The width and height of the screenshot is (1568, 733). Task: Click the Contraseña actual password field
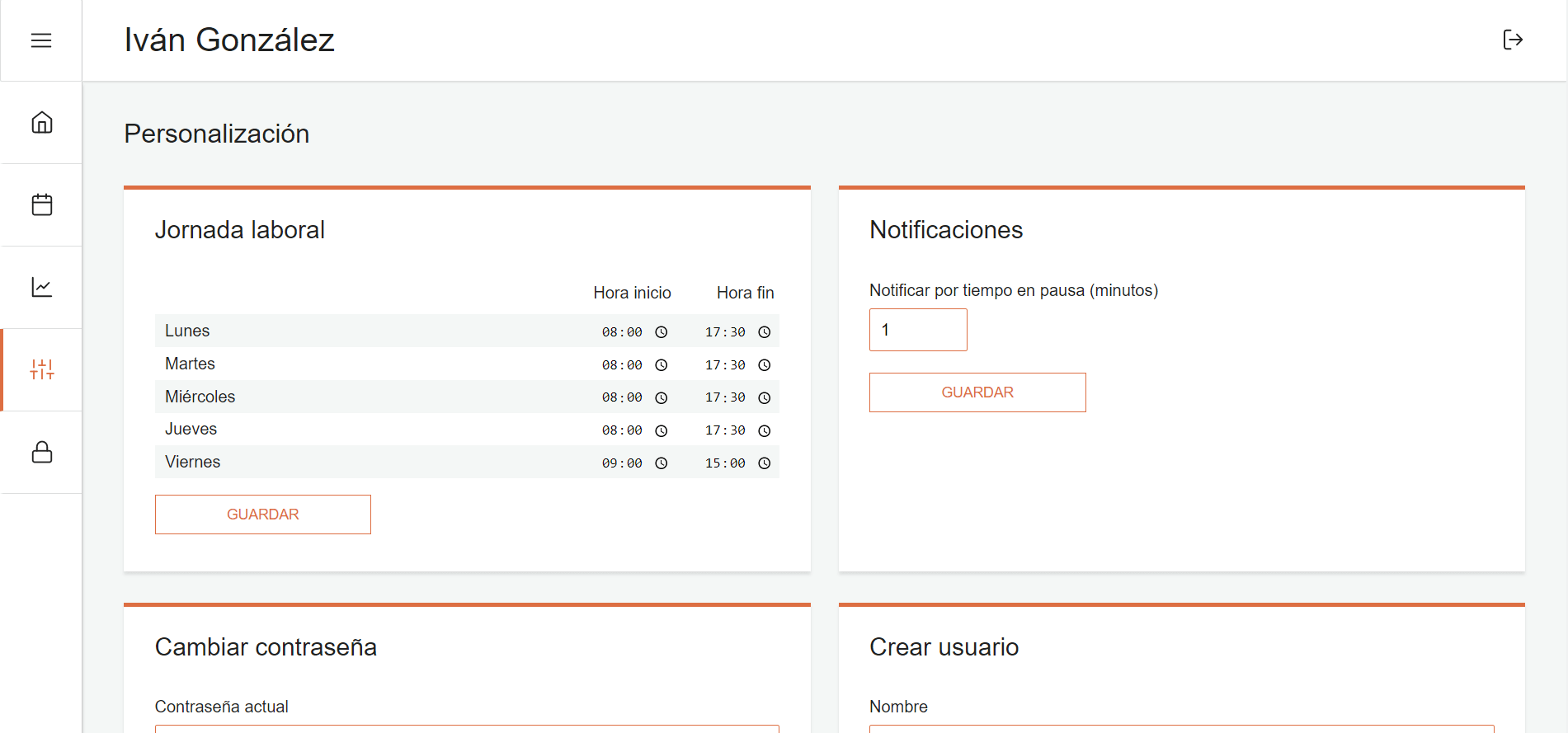coord(467,728)
